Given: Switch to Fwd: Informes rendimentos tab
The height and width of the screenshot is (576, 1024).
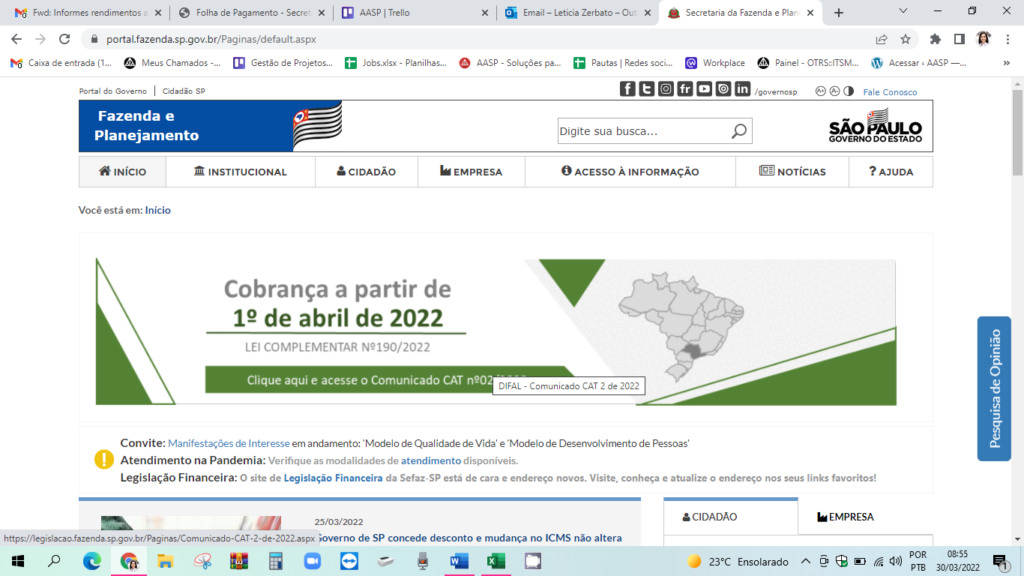Looking at the screenshot, I should click(88, 12).
